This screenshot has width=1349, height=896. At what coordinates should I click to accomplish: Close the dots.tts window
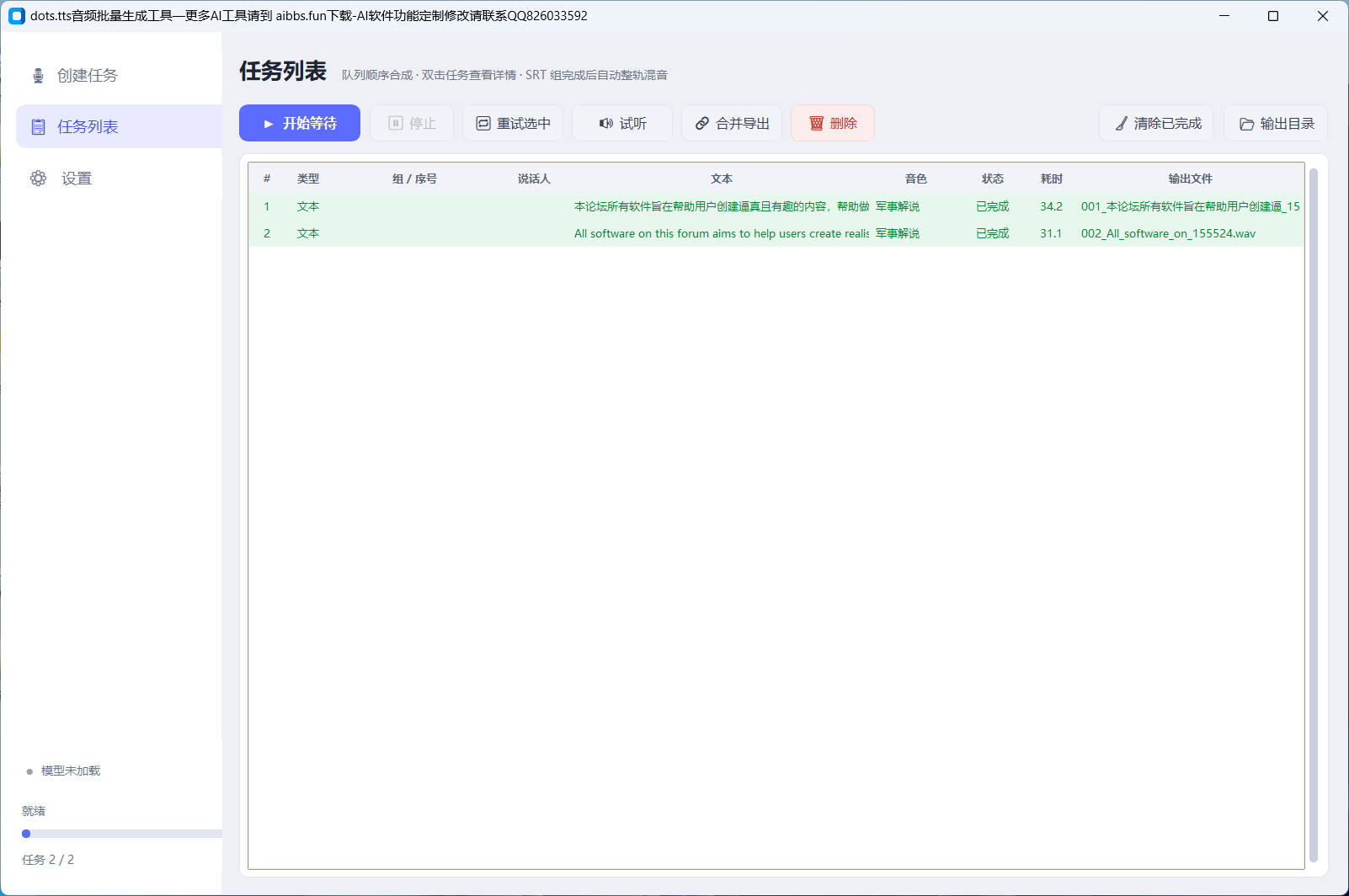(1323, 16)
